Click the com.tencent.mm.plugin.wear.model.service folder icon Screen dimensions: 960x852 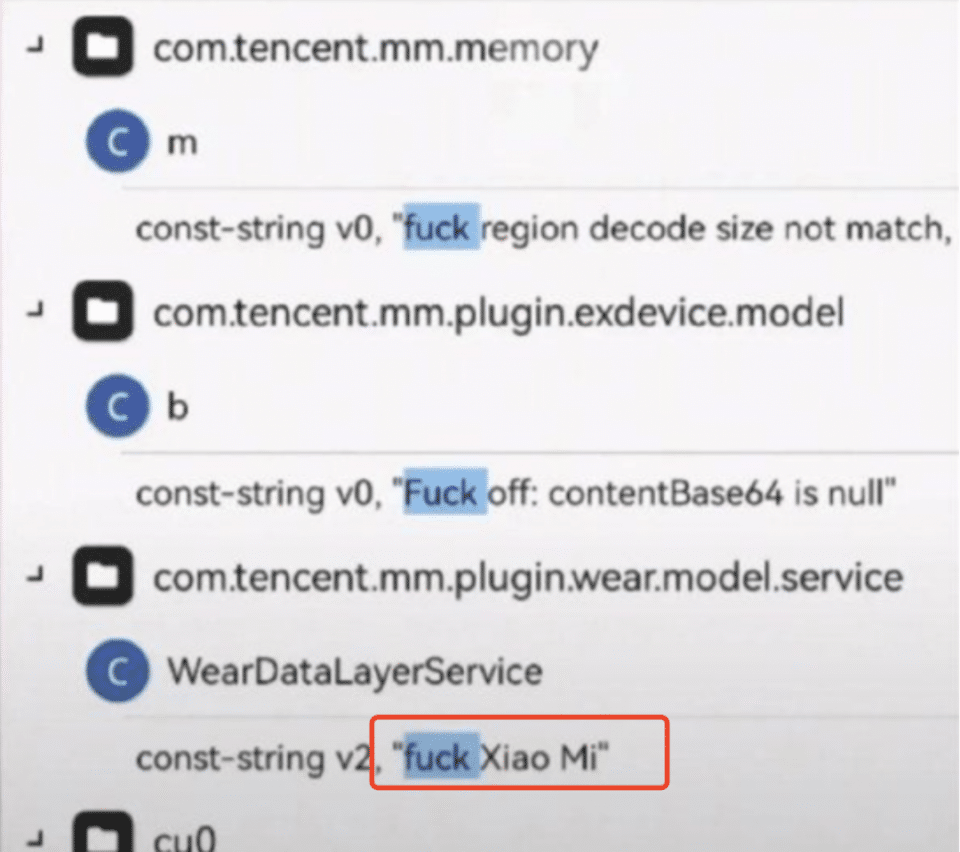[102, 576]
